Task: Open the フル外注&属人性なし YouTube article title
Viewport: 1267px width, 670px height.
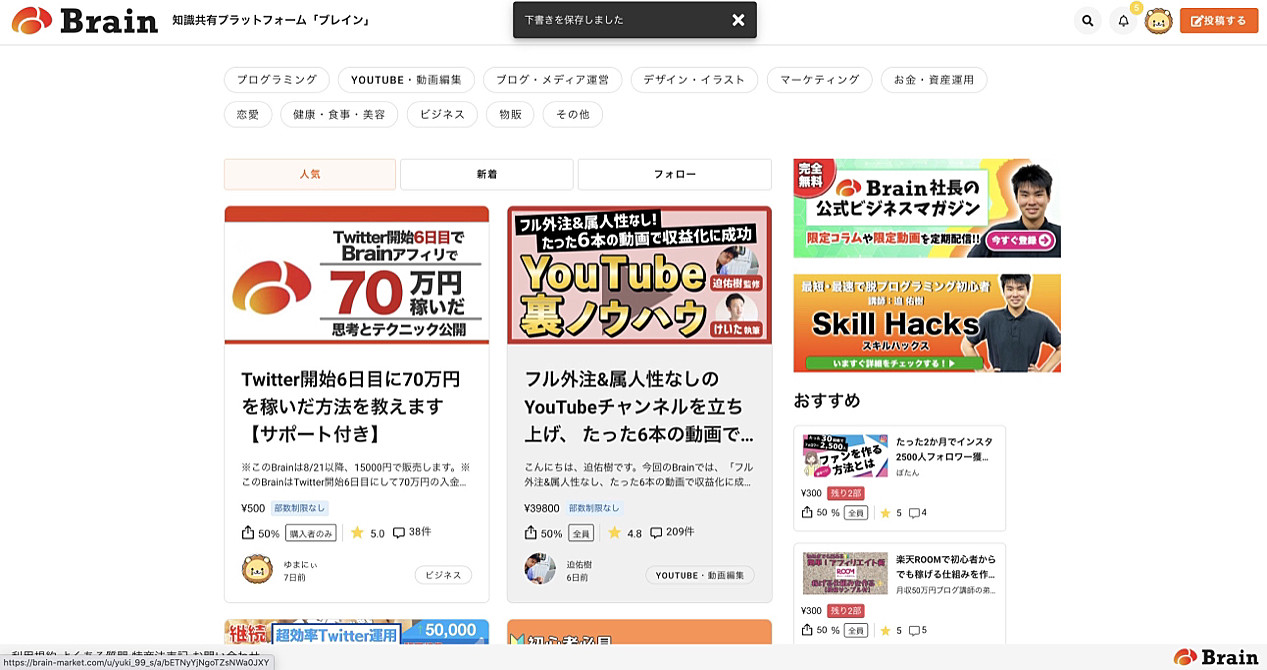Action: click(638, 407)
